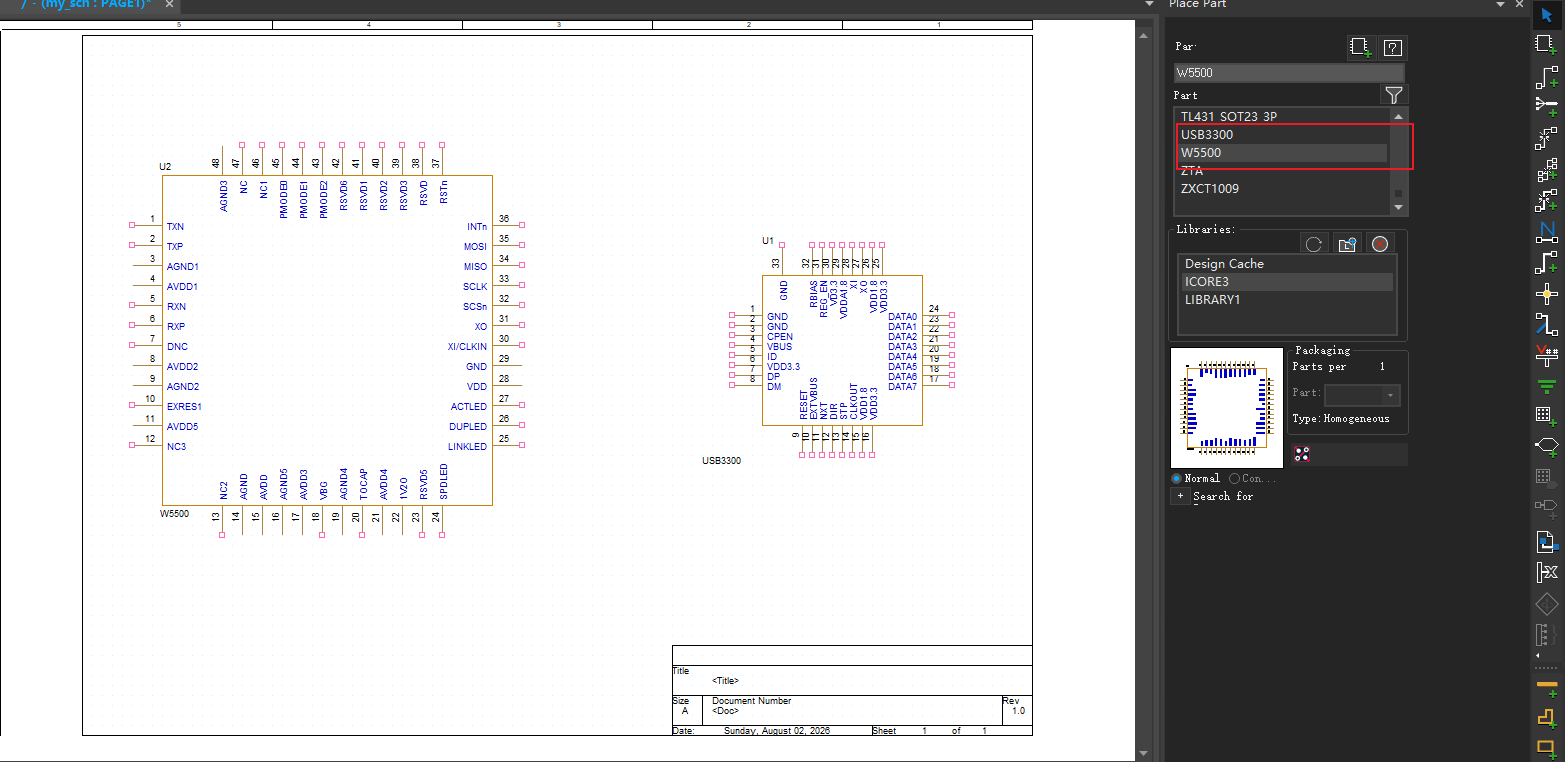The image size is (1565, 762).
Task: Close the my_sch PAGE1 tab
Action: pos(170,5)
